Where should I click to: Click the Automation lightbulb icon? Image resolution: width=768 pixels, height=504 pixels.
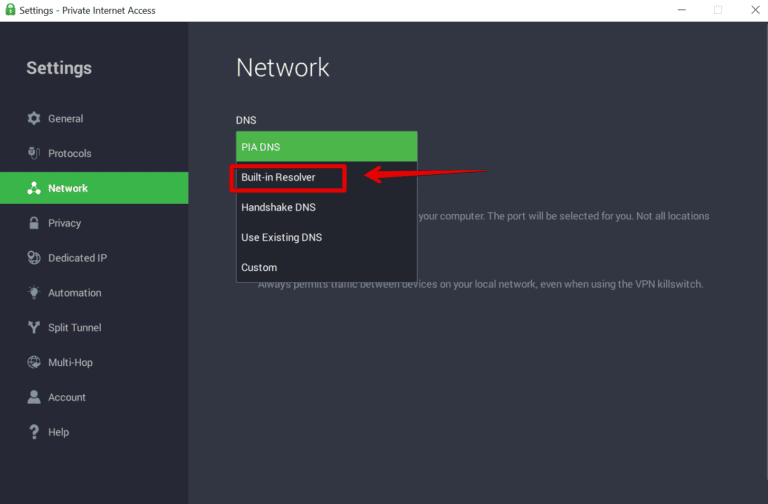point(33,293)
